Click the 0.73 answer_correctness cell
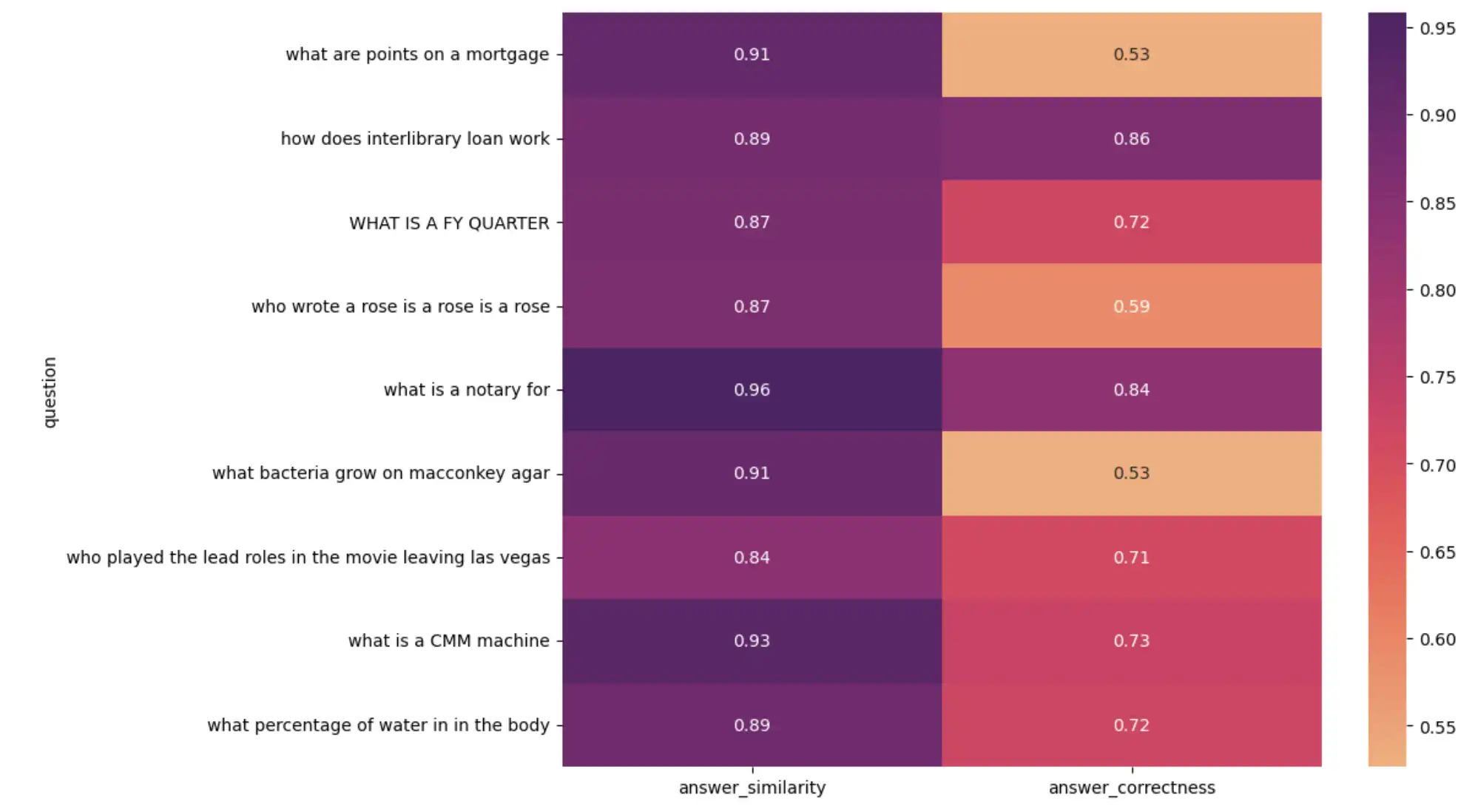 tap(1131, 640)
